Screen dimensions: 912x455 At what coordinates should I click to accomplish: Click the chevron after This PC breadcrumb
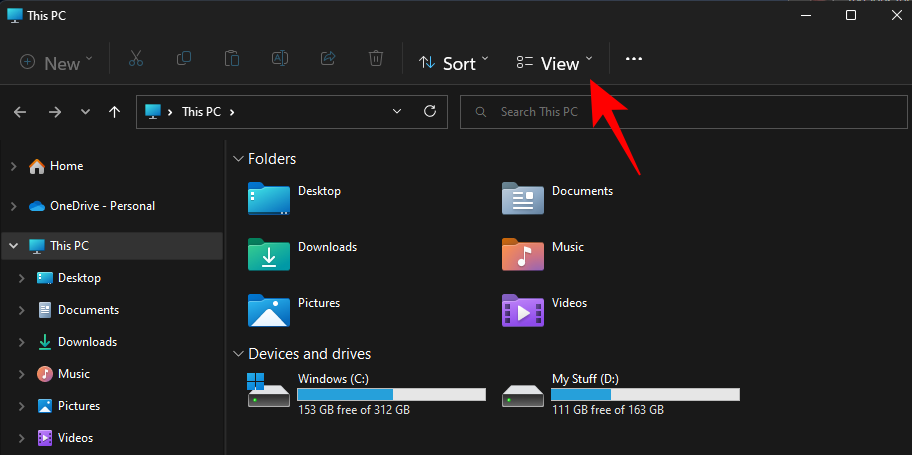click(232, 112)
